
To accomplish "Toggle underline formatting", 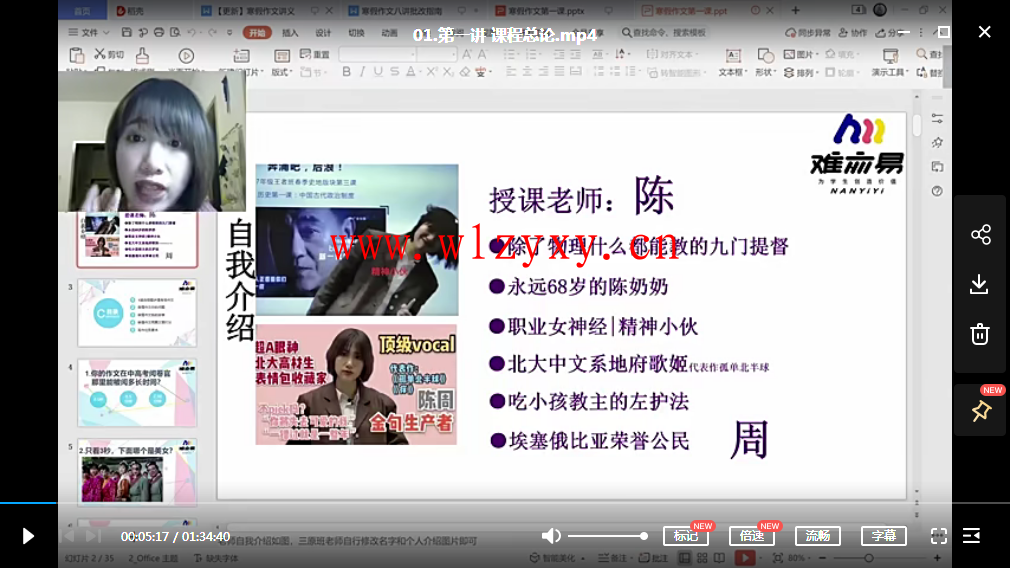I will [x=378, y=71].
